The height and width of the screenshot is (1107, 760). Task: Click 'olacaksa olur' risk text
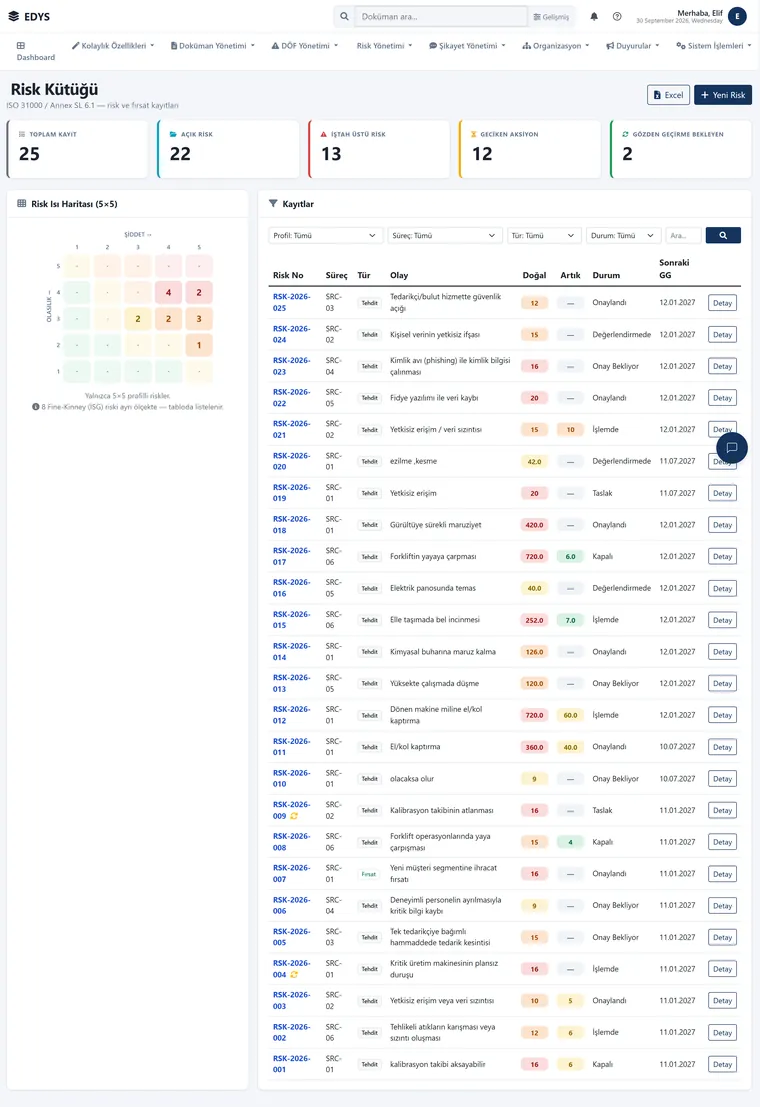pos(412,779)
